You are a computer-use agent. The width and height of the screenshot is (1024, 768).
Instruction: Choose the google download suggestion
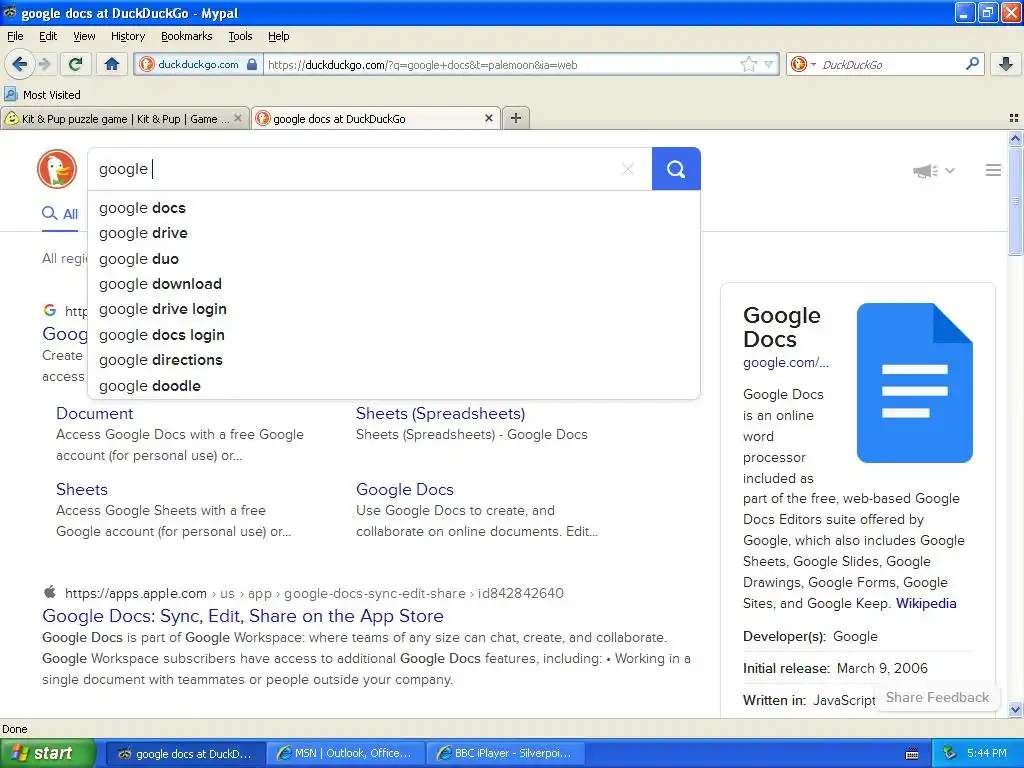[394, 284]
